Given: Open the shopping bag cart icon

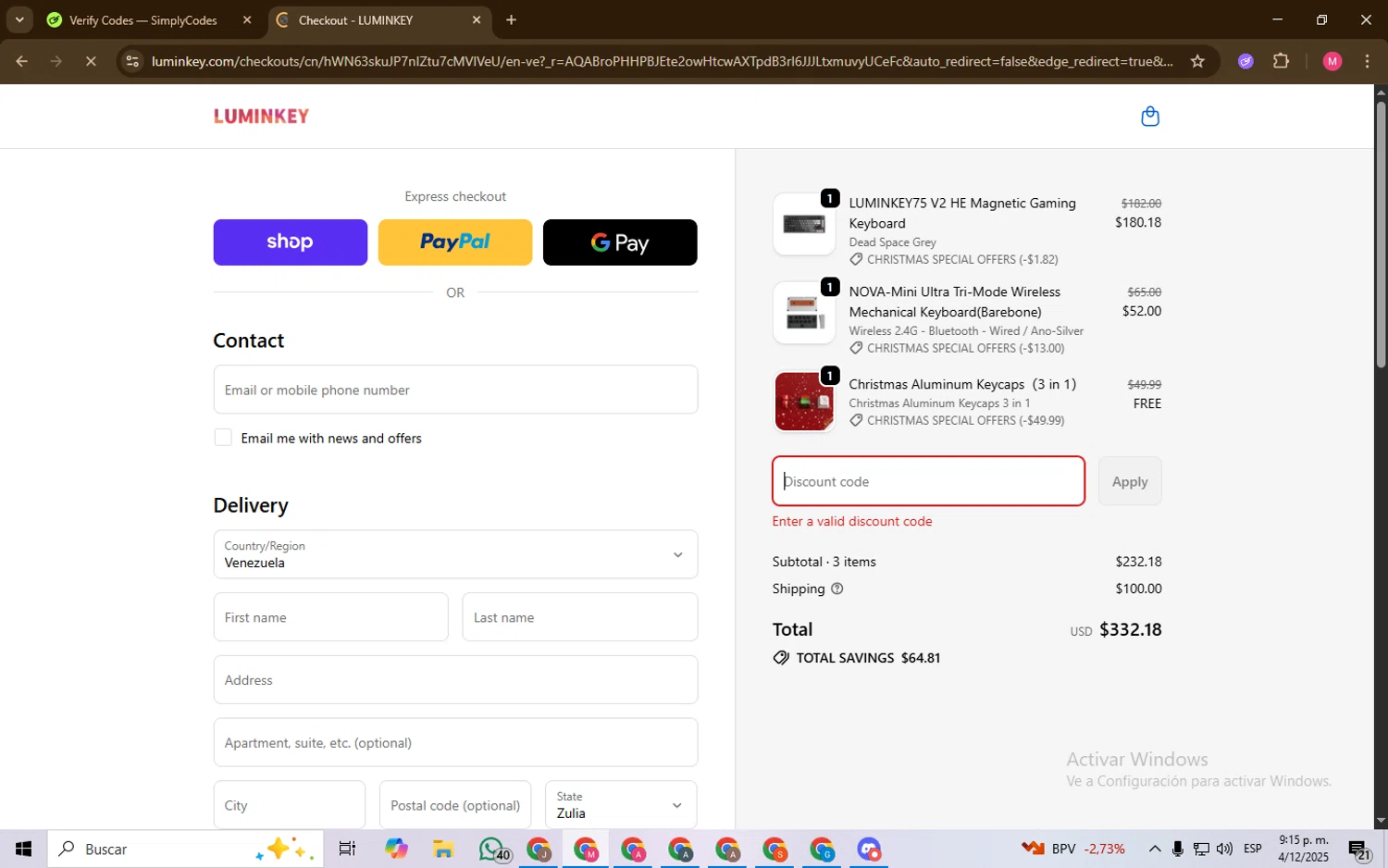Looking at the screenshot, I should [x=1150, y=117].
